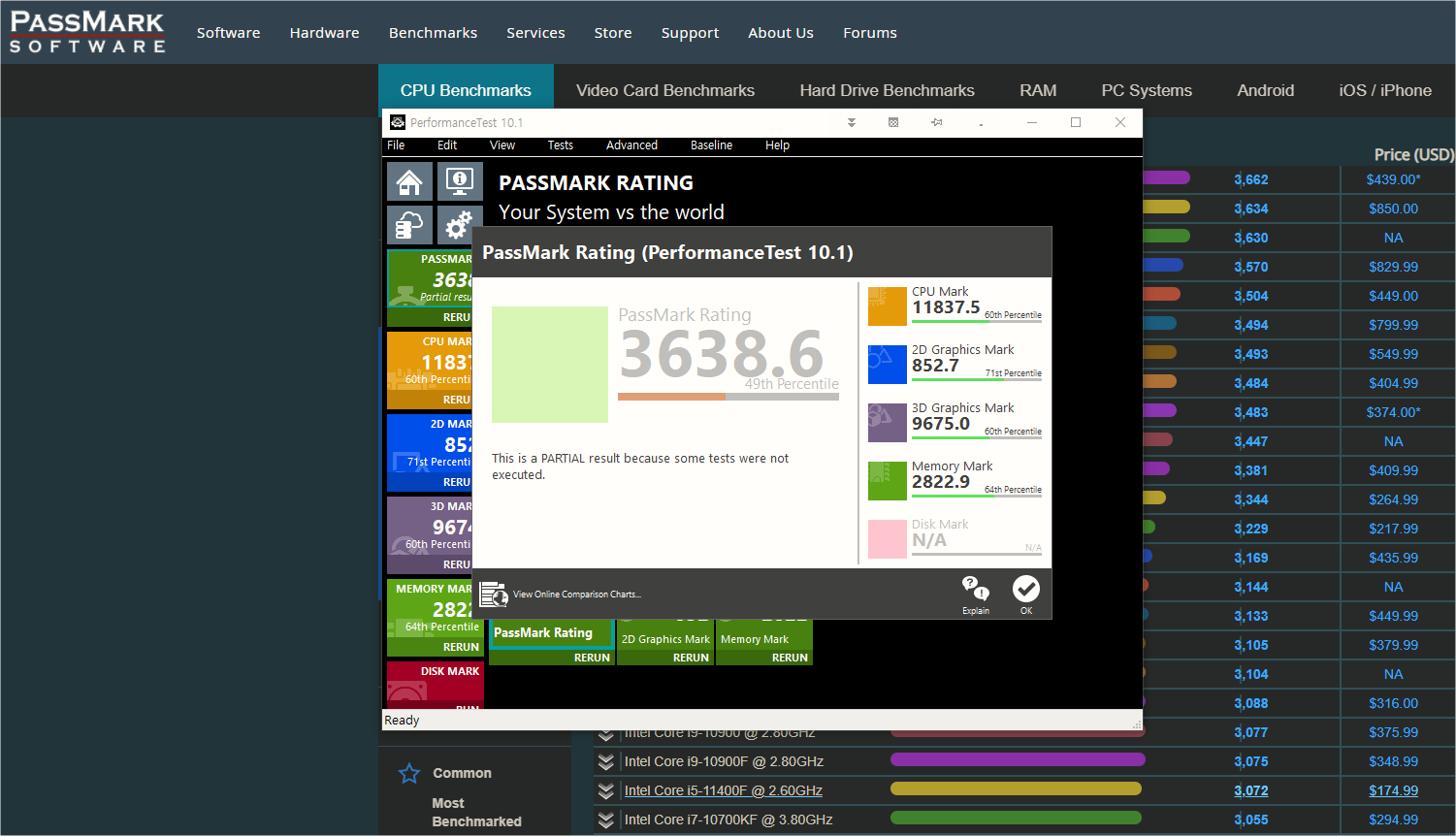The width and height of the screenshot is (1456, 836).
Task: Click the Common star icon on webpage
Action: coord(409,773)
